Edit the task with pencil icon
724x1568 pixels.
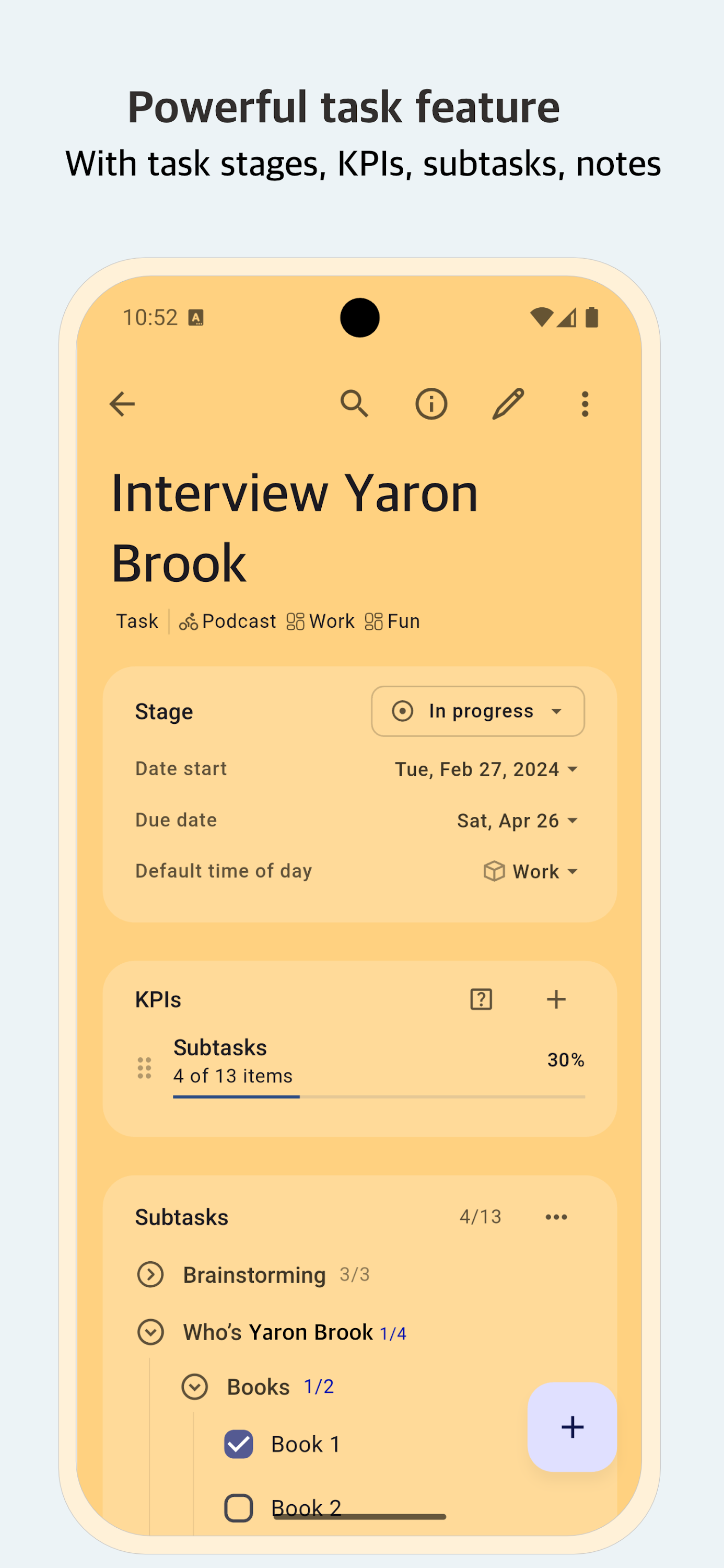tap(508, 403)
